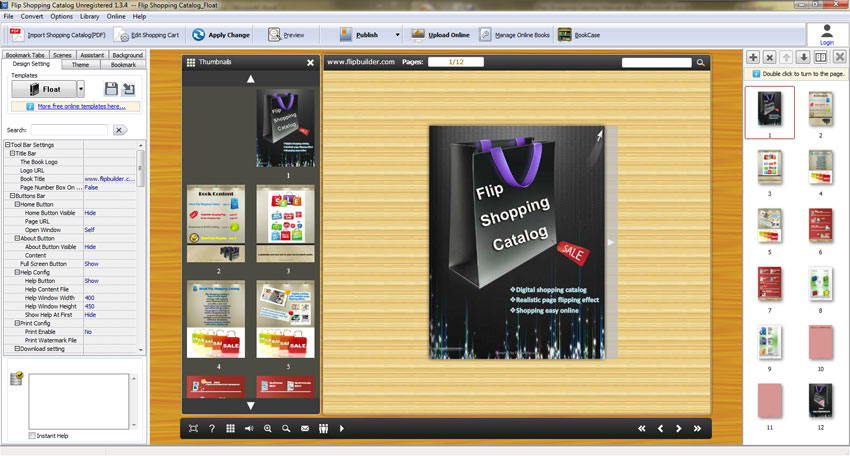Click the share by email envelope icon
This screenshot has height=456, width=850.
pyautogui.click(x=305, y=428)
